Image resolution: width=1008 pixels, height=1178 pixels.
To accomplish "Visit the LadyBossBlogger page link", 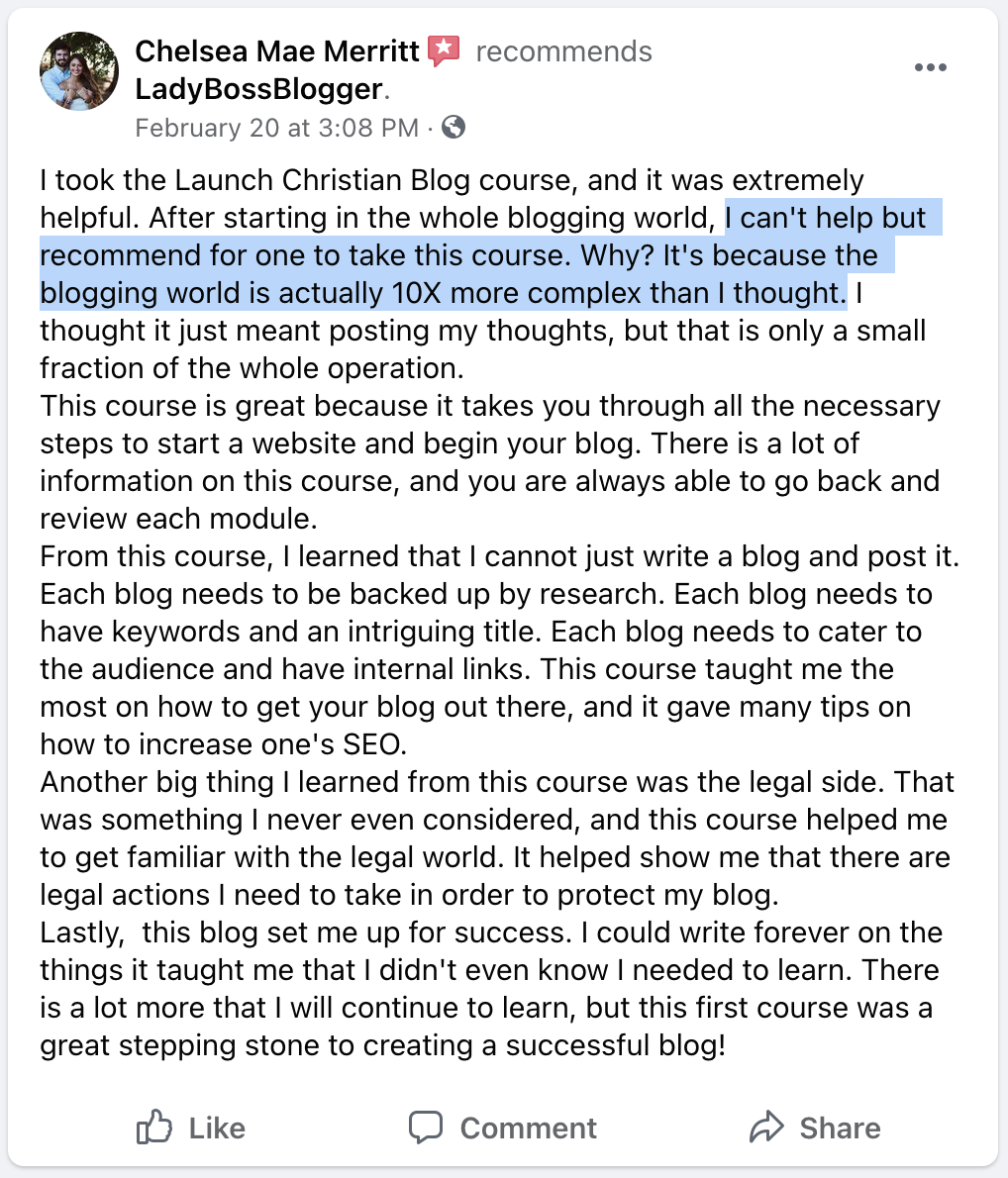I will (x=258, y=89).
